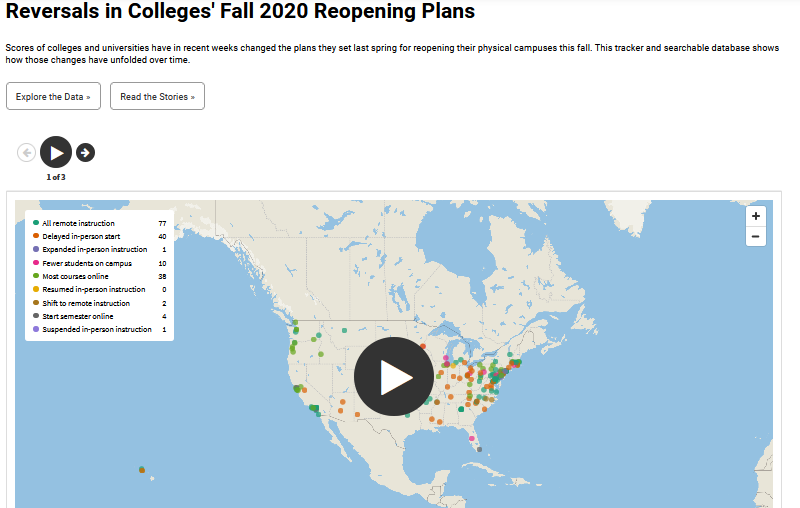
Task: Click the gray marker in southern Florida
Action: (x=479, y=449)
